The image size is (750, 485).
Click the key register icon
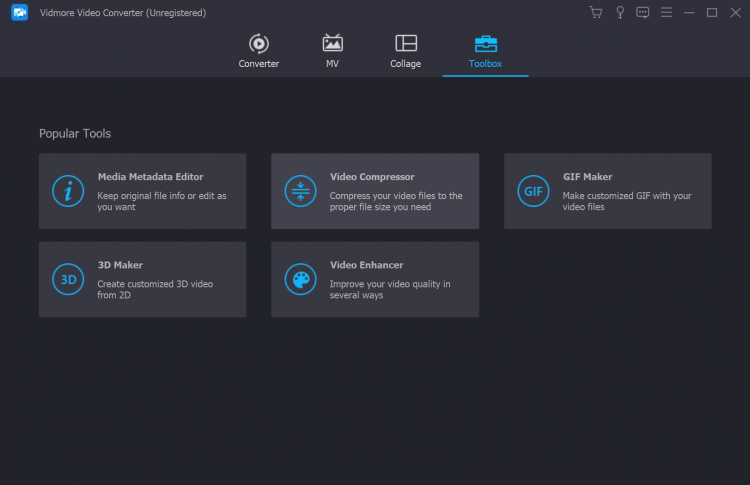(x=620, y=13)
